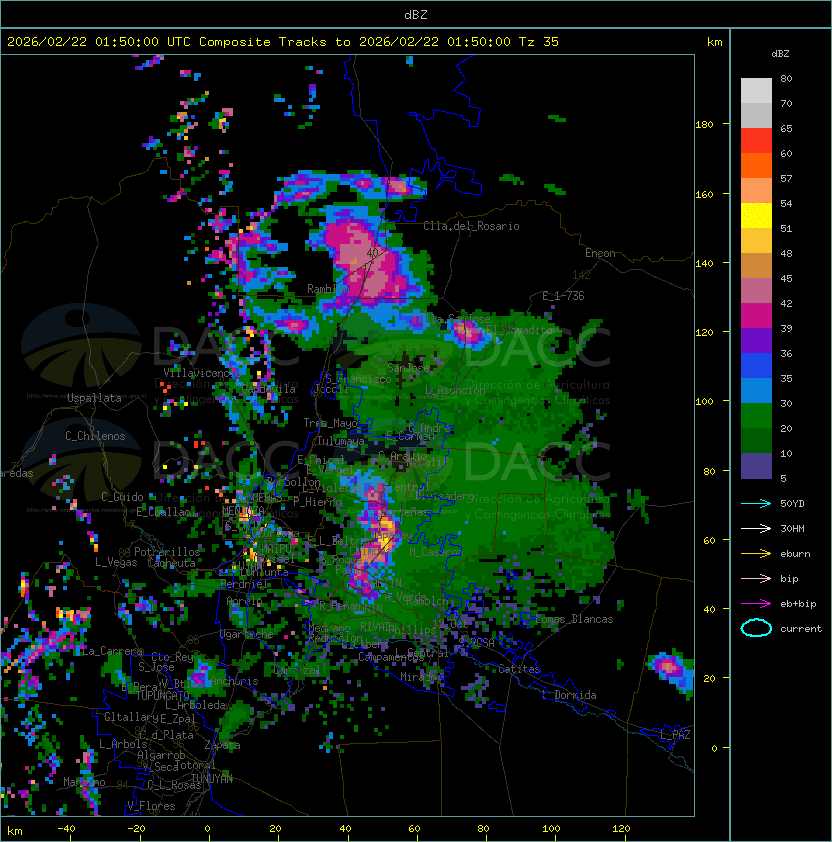Viewport: 832px width, 842px height.
Task: Click the 'Anchoris' map label
Action: [x=234, y=681]
